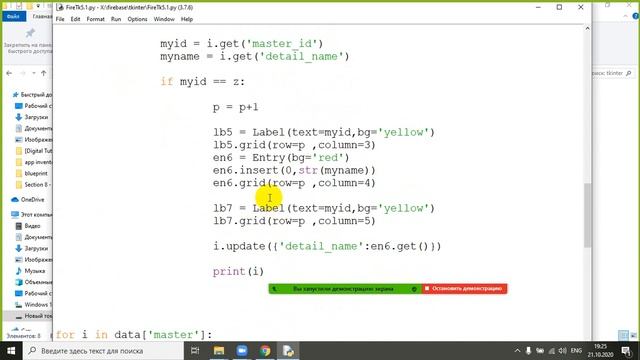
Task: Open Explorer help question mark icon
Action: (636, 16)
